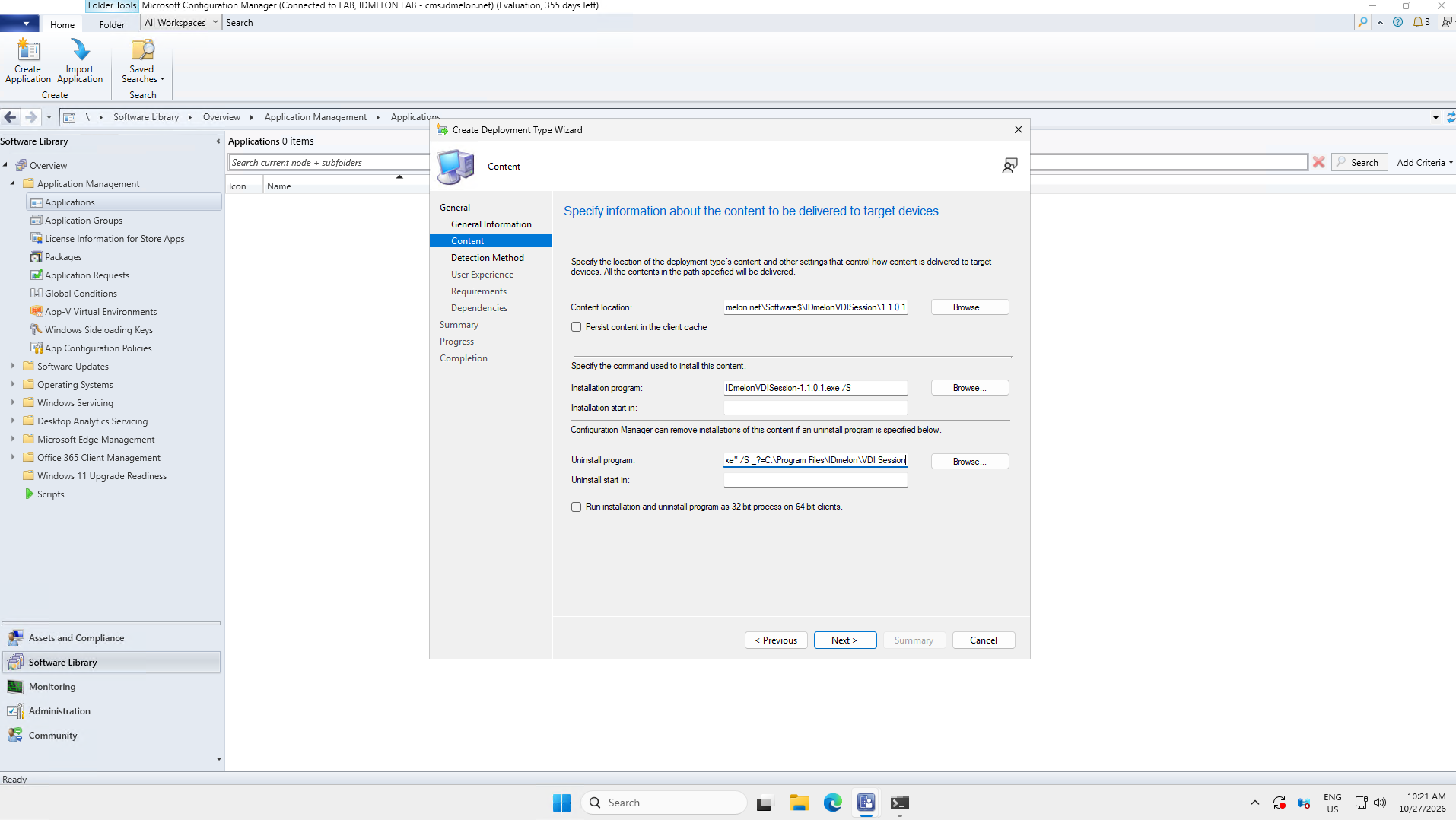This screenshot has height=820, width=1456.
Task: Enable Persist content in the client cache
Action: point(576,327)
